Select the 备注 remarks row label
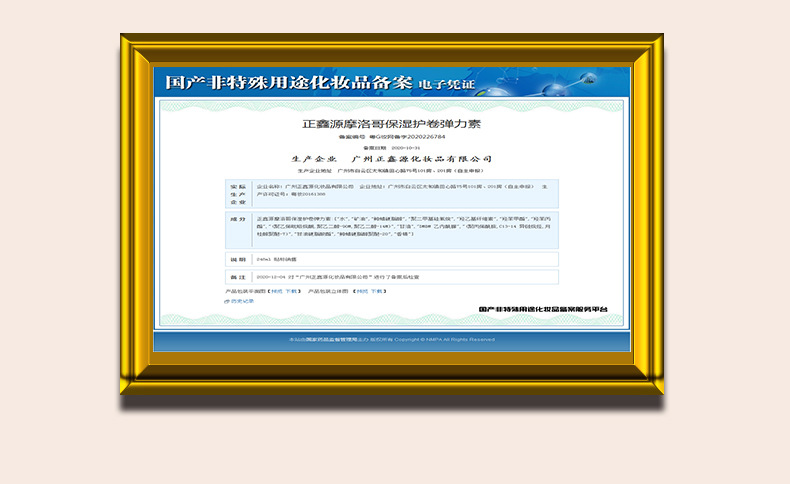The width and height of the screenshot is (790, 484). [x=238, y=276]
